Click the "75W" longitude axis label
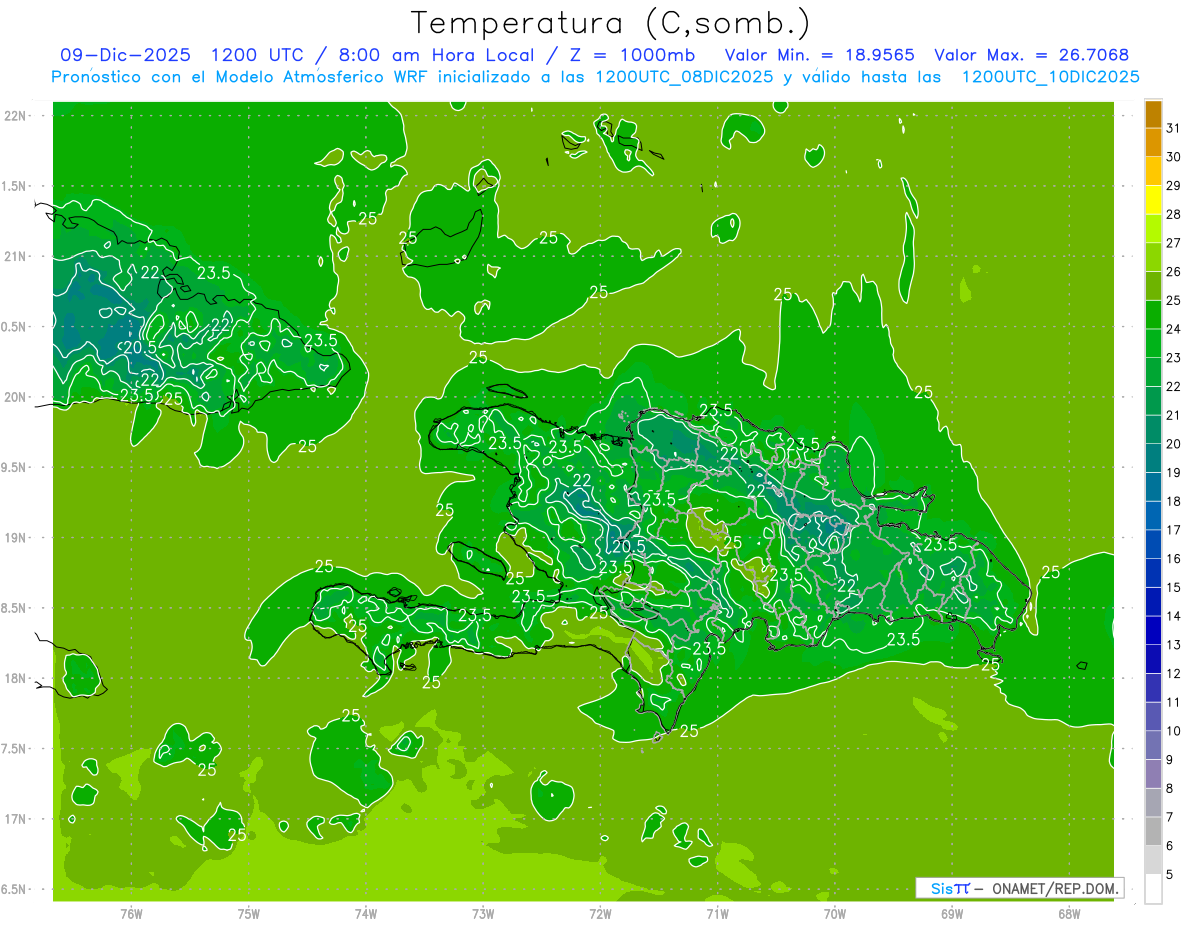The image size is (1200, 927). 248,914
